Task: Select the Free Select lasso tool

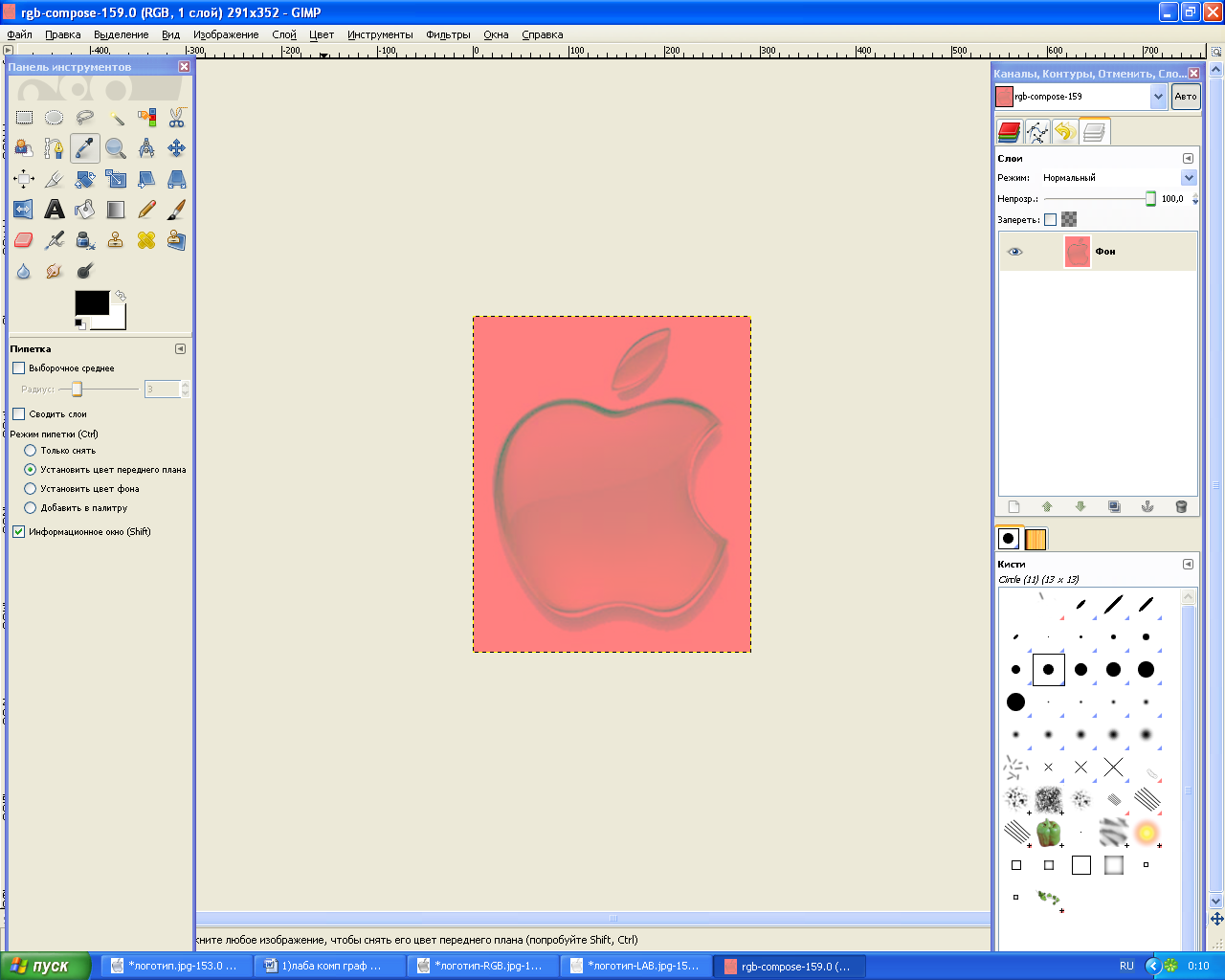Action: [85, 118]
